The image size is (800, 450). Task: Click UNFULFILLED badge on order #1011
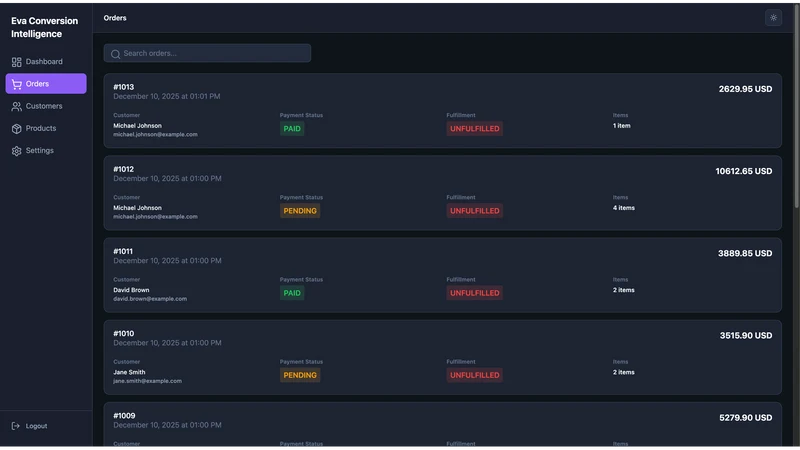pyautogui.click(x=474, y=293)
